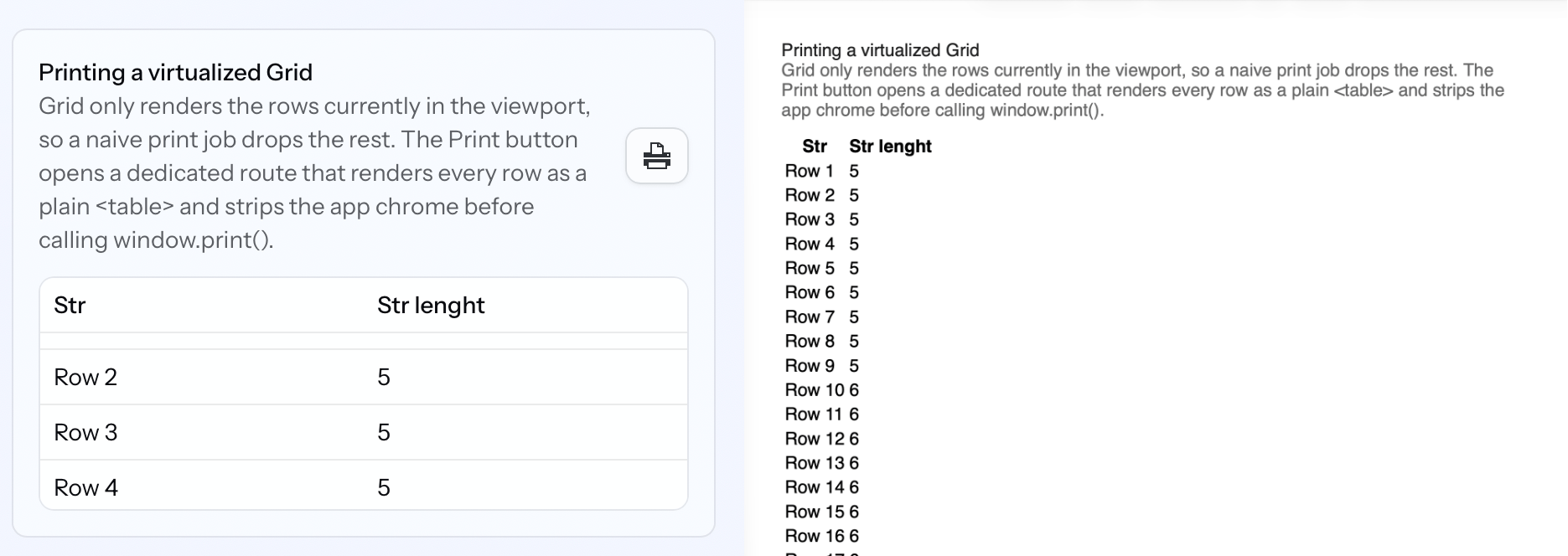Click the value 5 beside Row 2
Image resolution: width=1568 pixels, height=556 pixels.
384,377
